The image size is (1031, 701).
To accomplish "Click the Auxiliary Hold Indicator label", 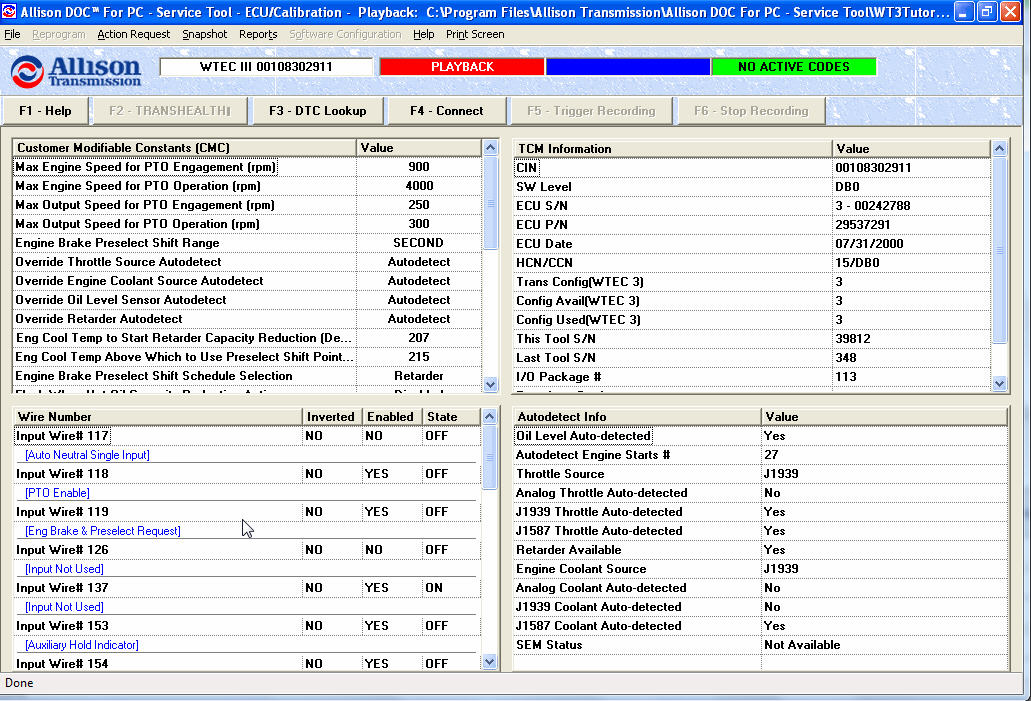I will pyautogui.click(x=82, y=645).
